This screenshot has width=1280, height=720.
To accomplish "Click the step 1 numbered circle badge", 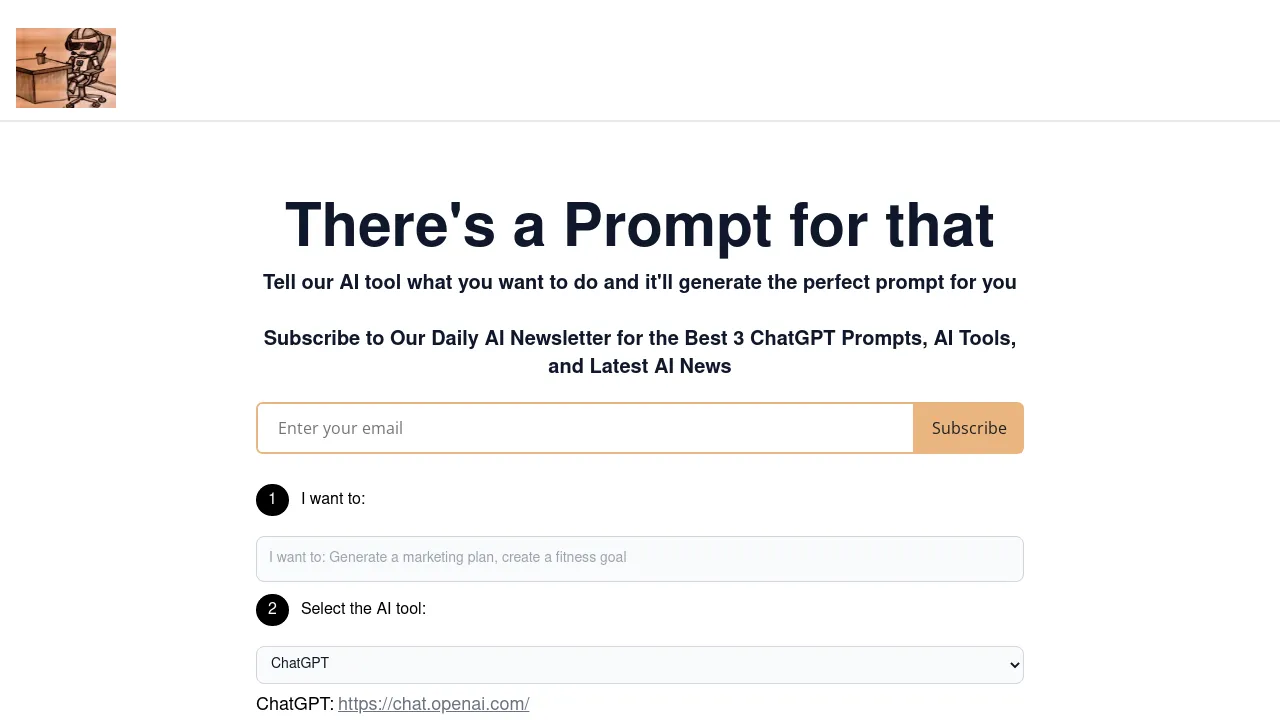I will click(272, 499).
